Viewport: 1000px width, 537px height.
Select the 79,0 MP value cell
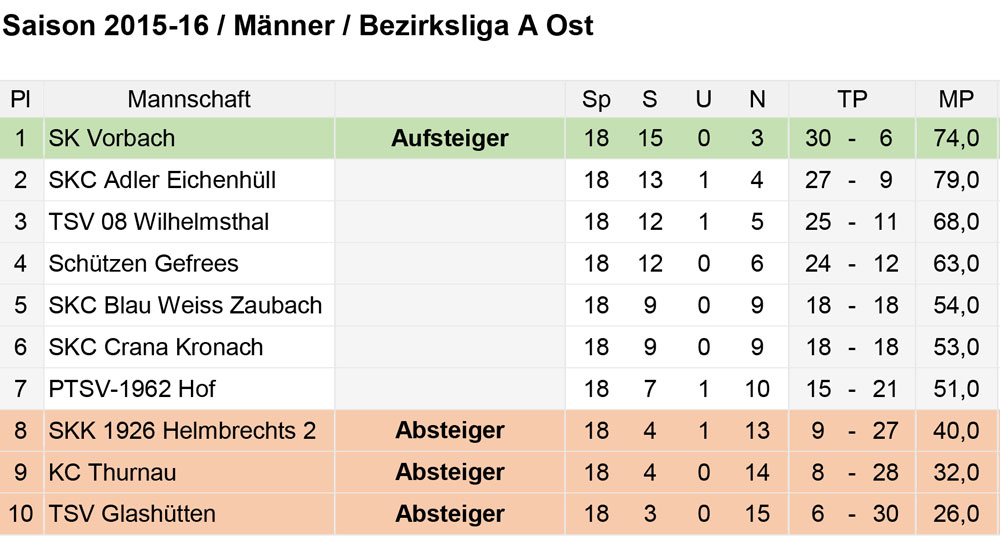955,180
